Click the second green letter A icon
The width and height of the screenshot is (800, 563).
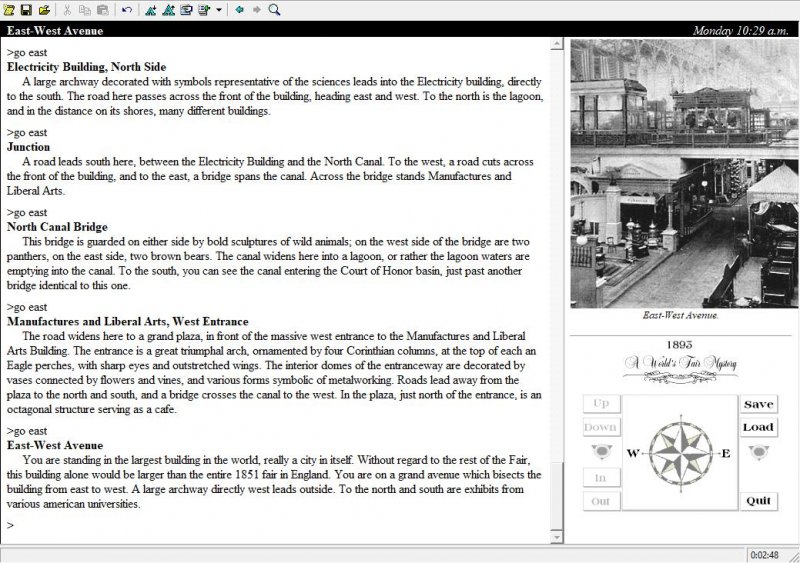pos(168,10)
